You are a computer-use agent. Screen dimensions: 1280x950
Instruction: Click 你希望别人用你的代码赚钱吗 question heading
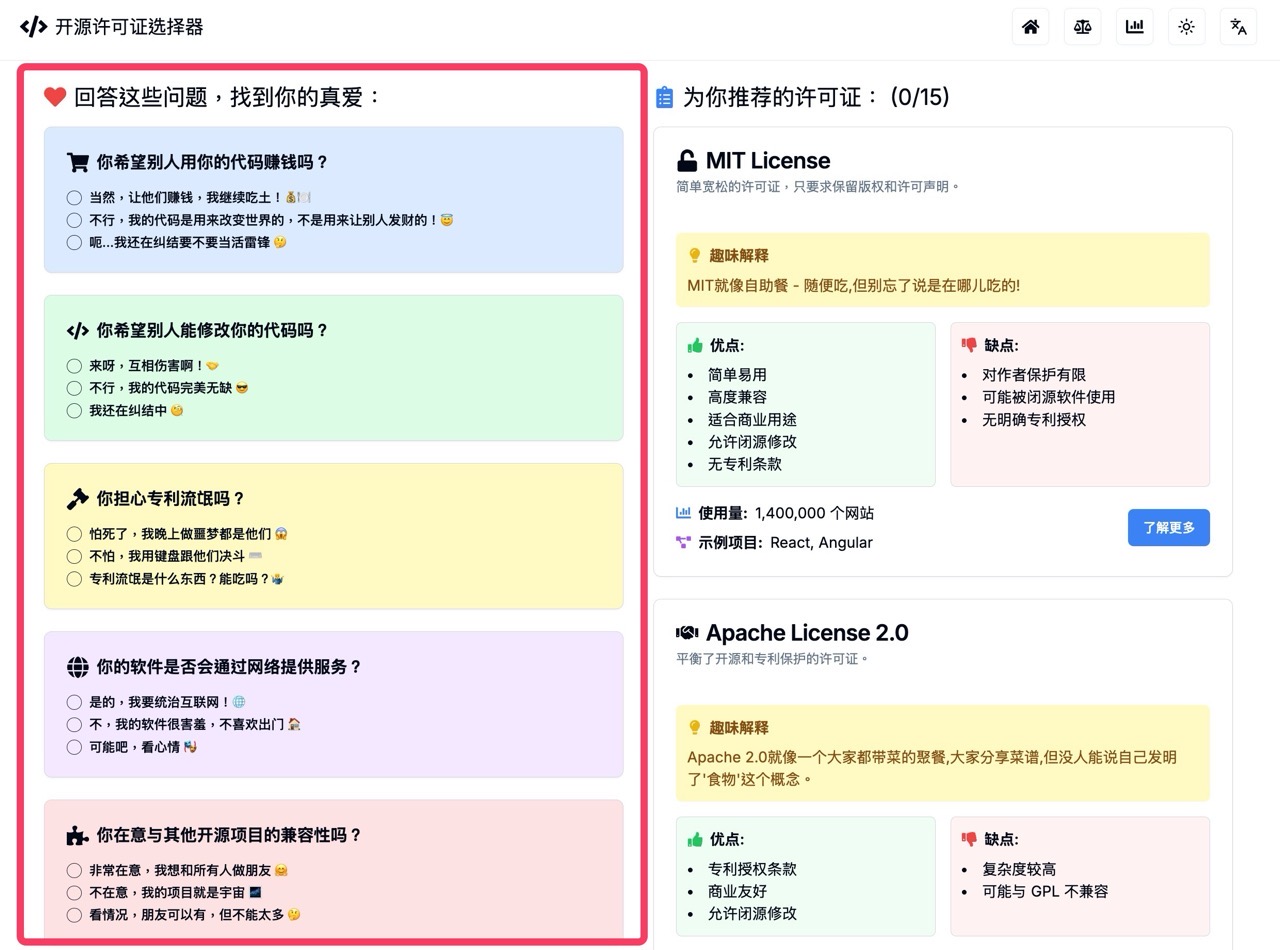[x=212, y=162]
